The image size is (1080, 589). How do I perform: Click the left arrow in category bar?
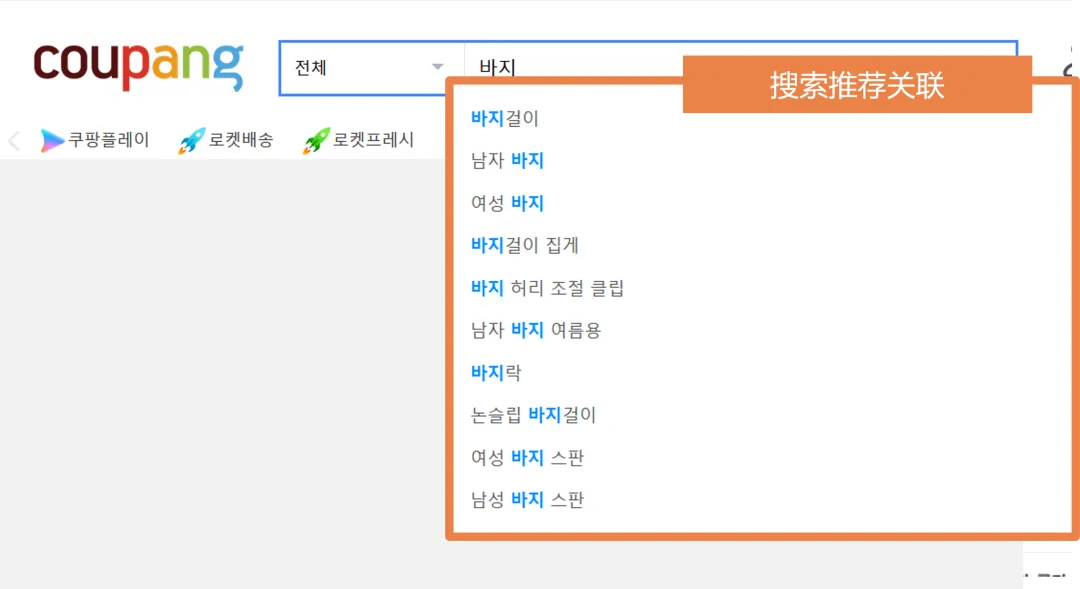point(14,141)
